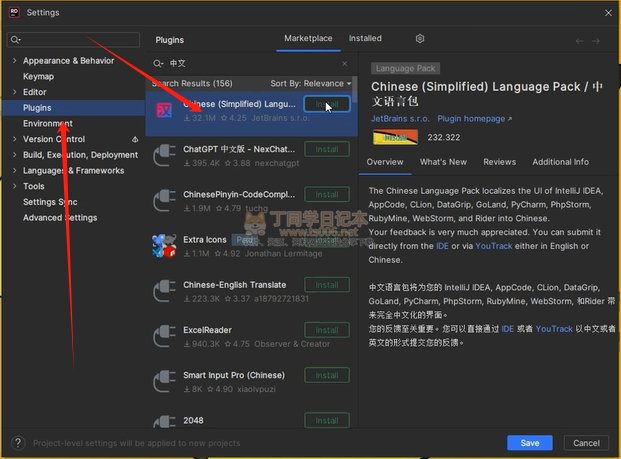Expand the Build, Execution, Deployment node

[14, 155]
